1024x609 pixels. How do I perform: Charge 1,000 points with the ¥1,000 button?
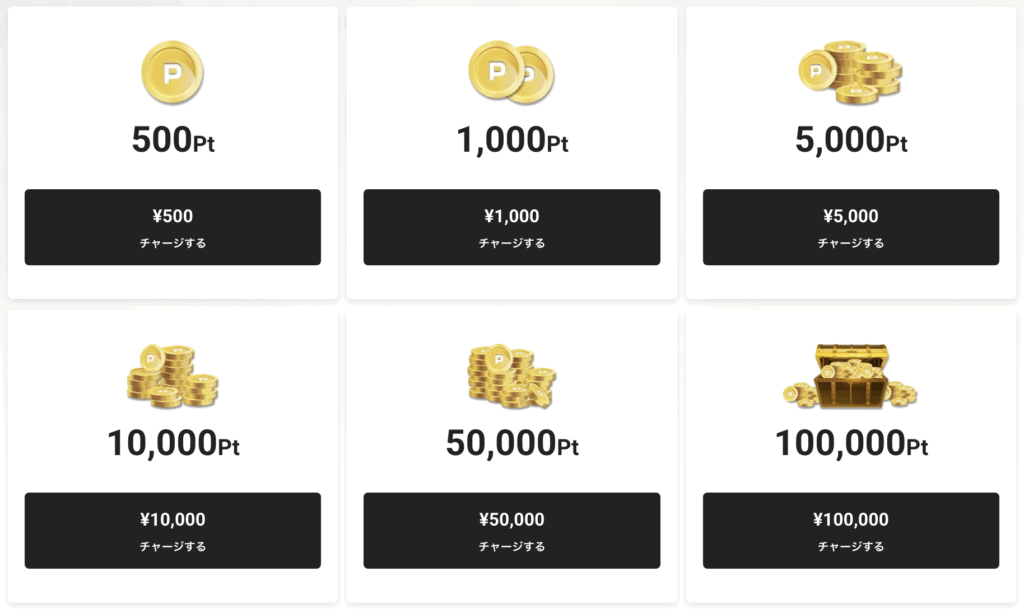tap(511, 227)
